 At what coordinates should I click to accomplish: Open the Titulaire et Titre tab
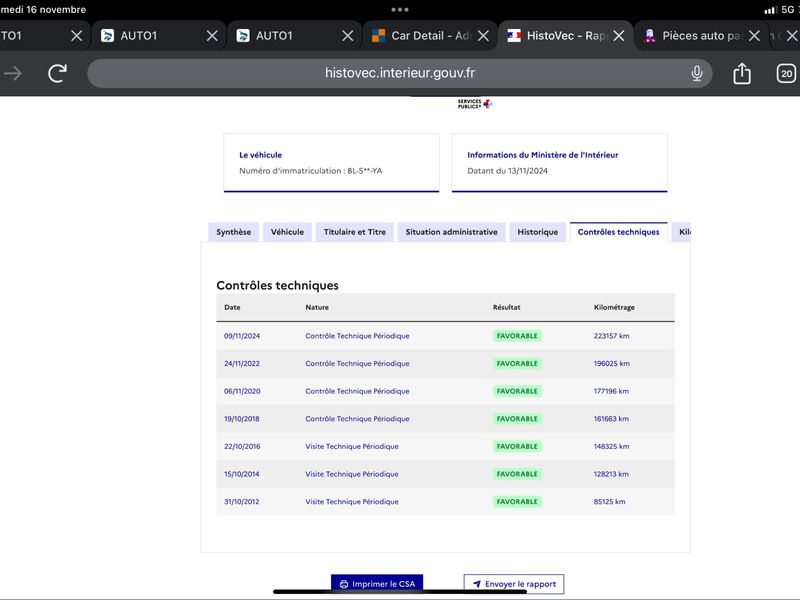(x=355, y=232)
